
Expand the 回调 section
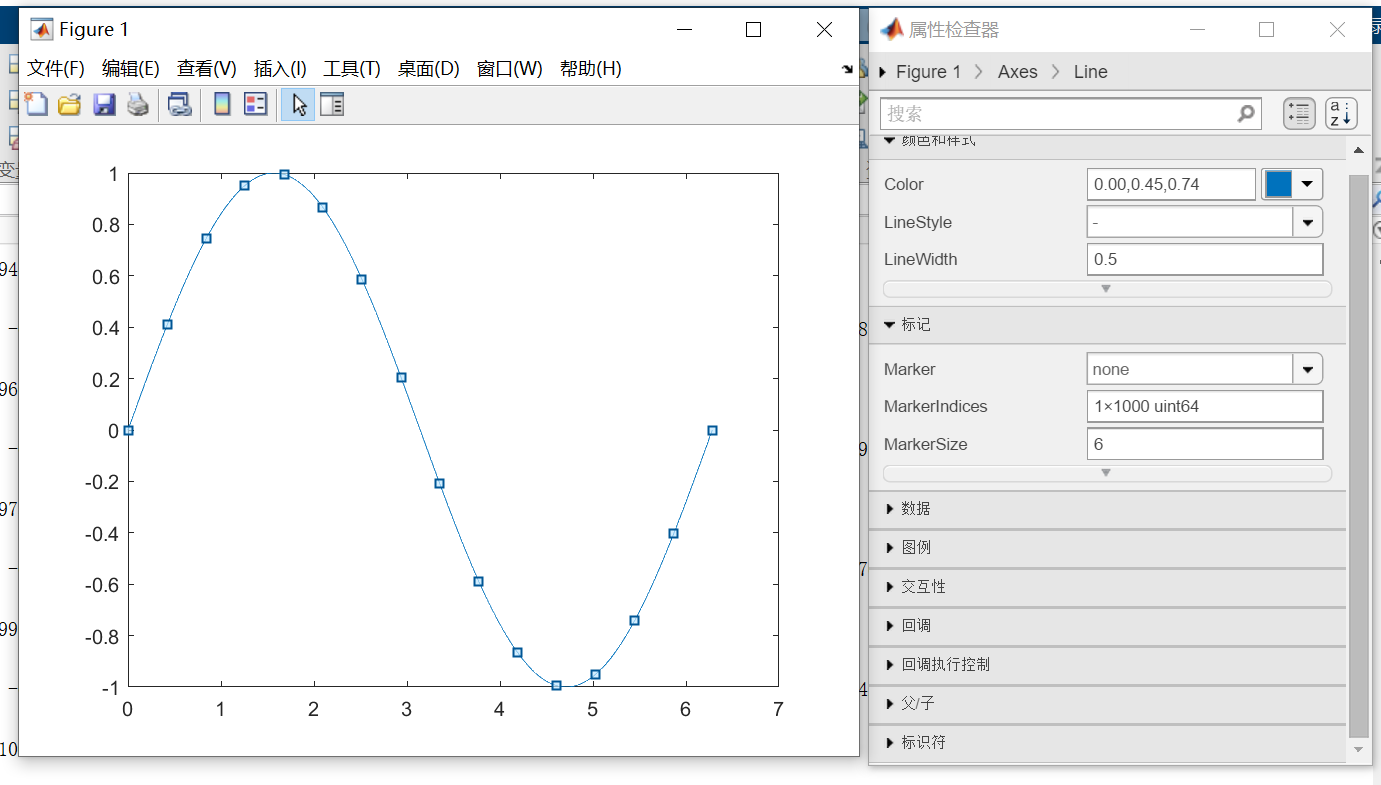pyautogui.click(x=915, y=625)
